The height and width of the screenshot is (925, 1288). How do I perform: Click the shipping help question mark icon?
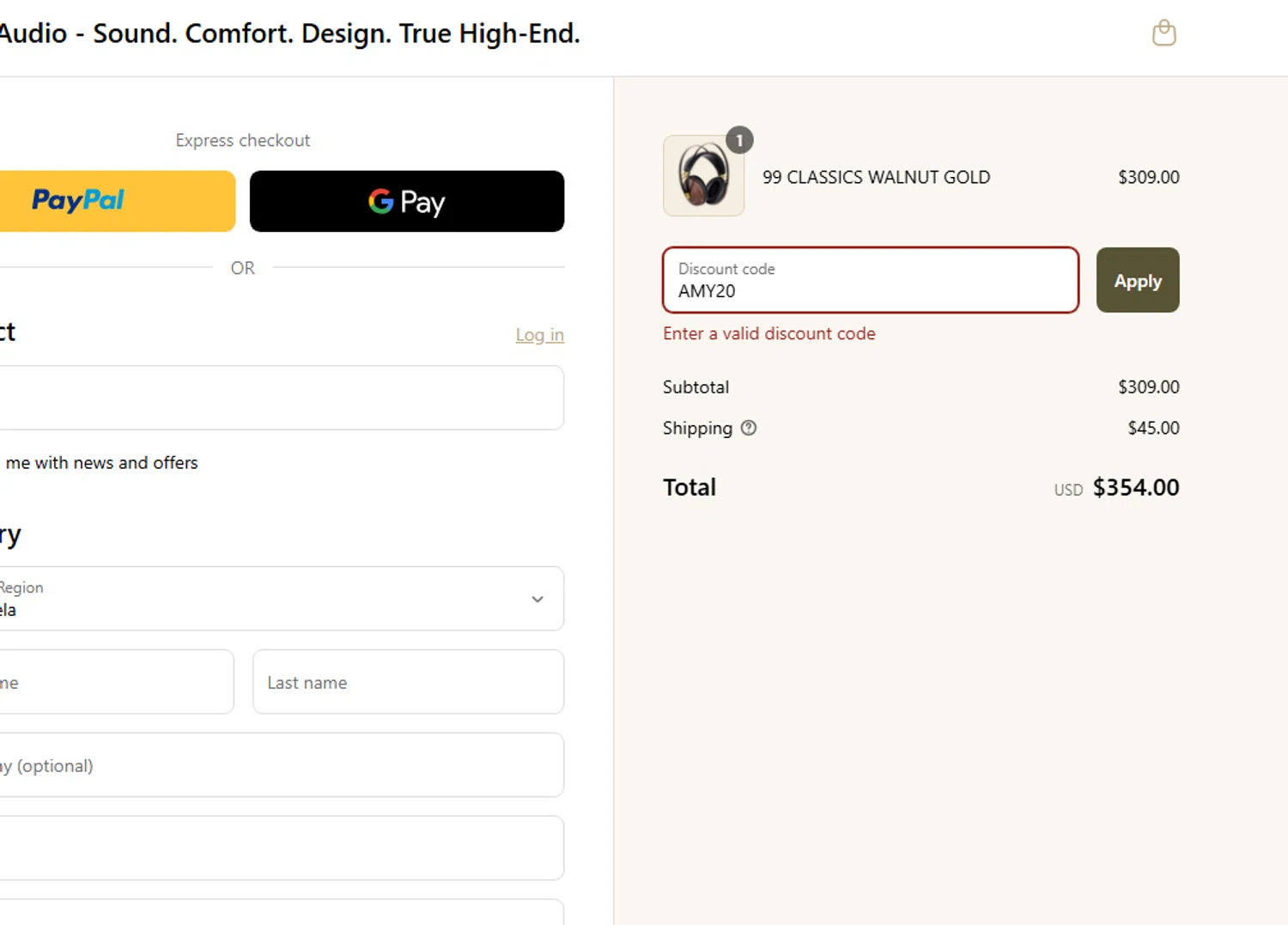tap(749, 428)
